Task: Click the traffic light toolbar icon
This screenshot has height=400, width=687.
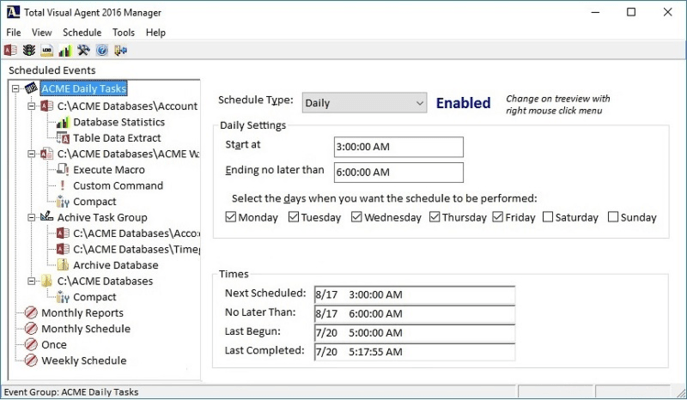Action: pos(28,50)
